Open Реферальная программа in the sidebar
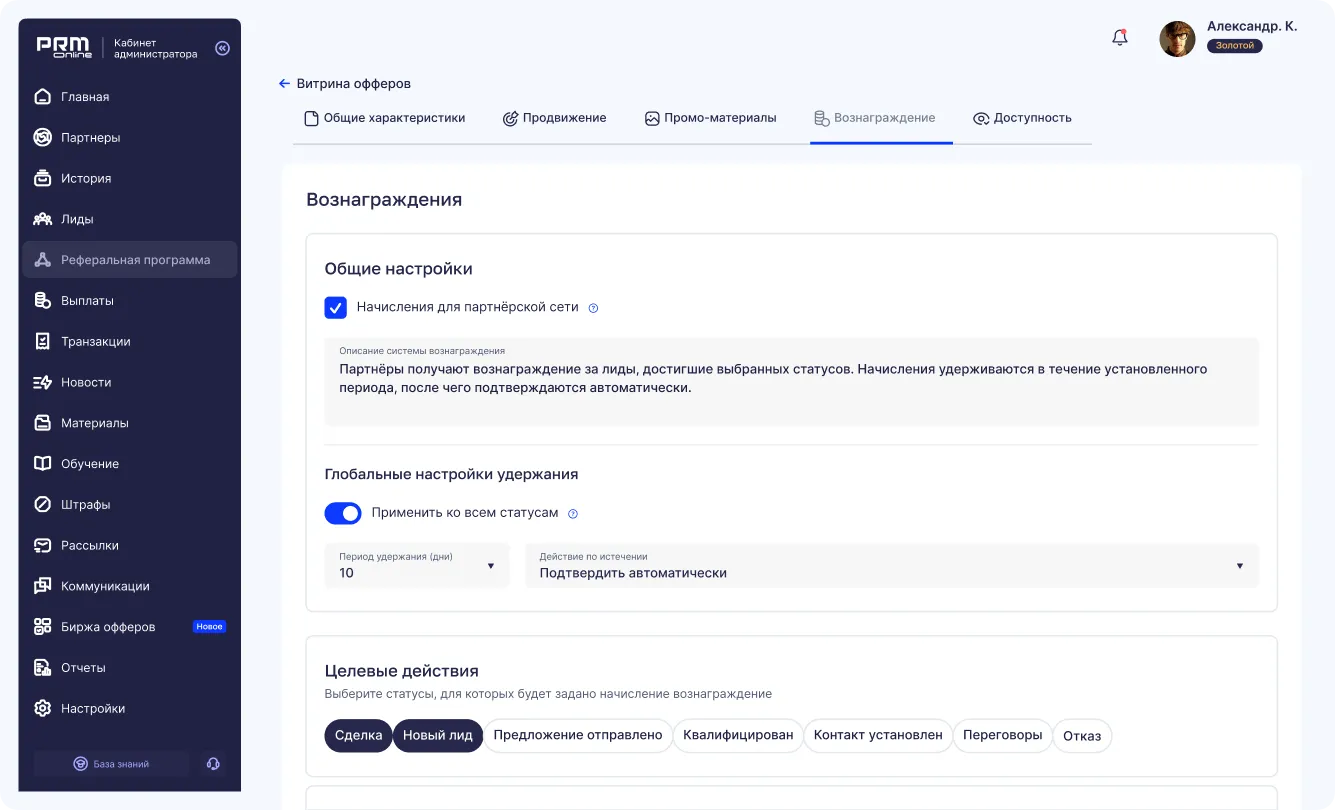This screenshot has height=810, width=1335. tap(130, 260)
